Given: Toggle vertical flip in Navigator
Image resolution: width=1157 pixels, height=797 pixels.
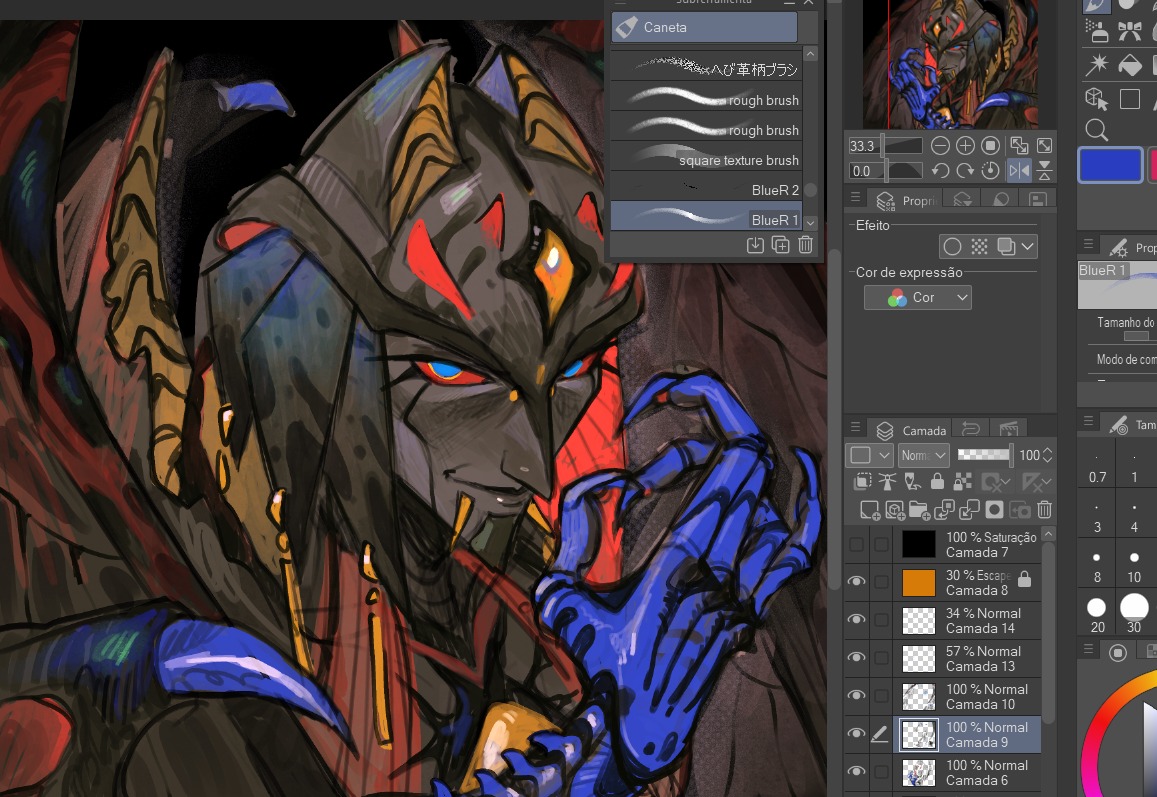Looking at the screenshot, I should click(1045, 170).
